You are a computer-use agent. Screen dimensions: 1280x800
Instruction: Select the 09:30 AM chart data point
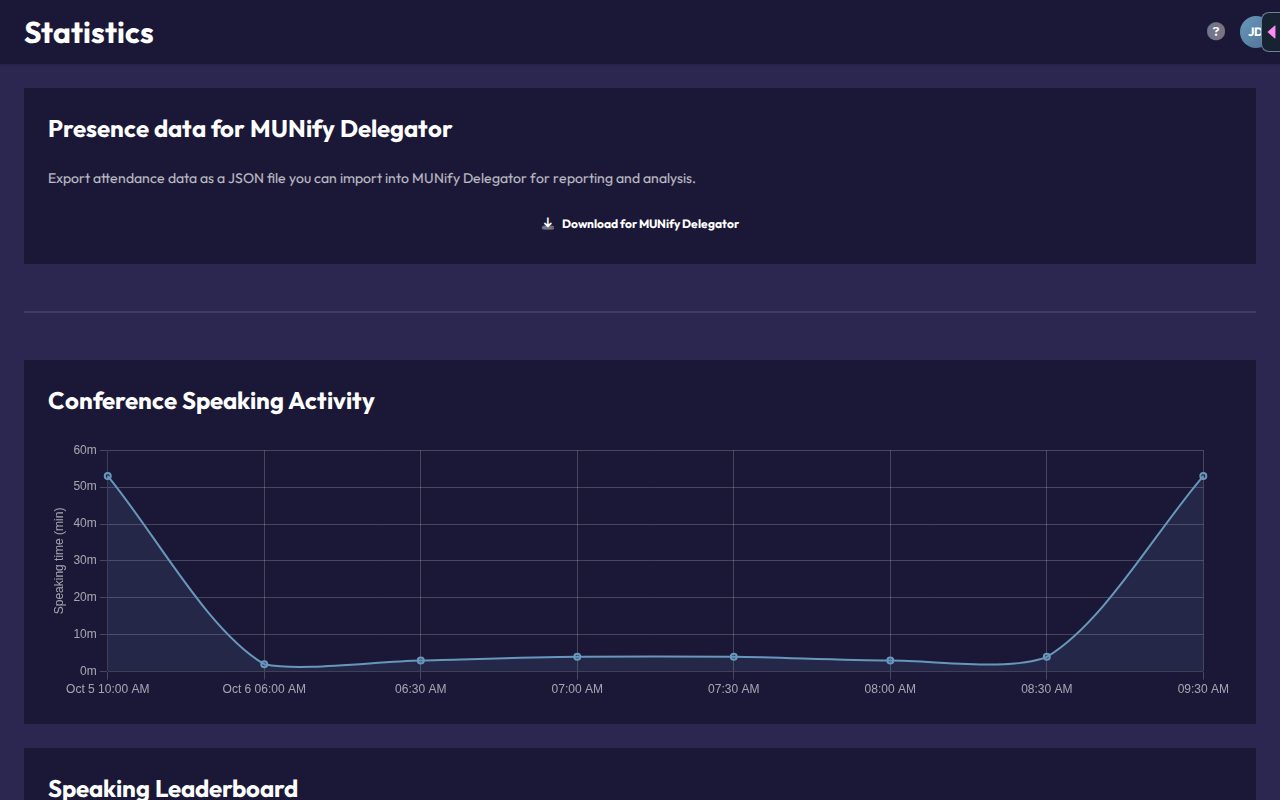coord(1203,476)
